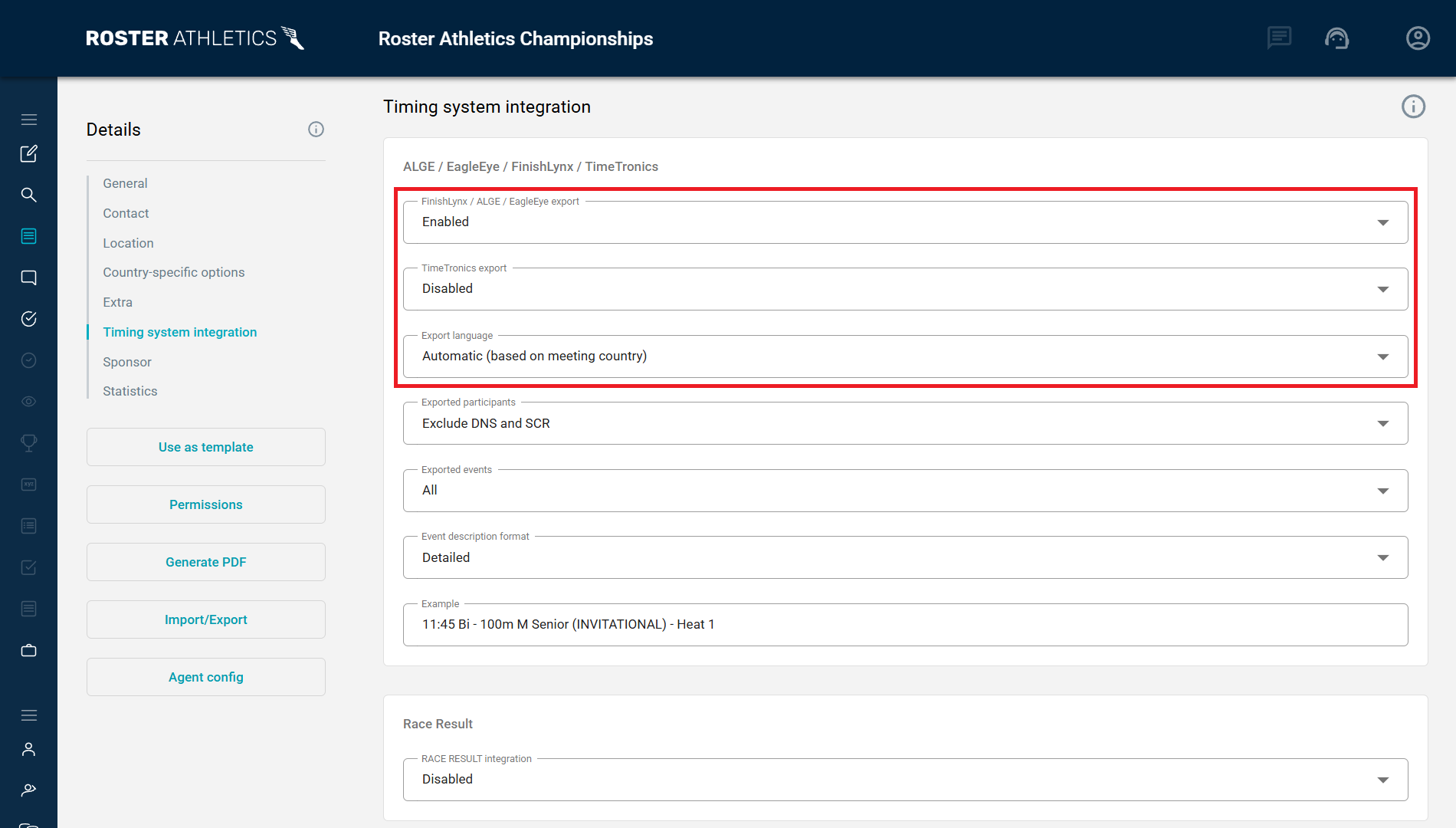The image size is (1456, 828).
Task: Click the Roster Athletics logo
Action: pos(195,38)
